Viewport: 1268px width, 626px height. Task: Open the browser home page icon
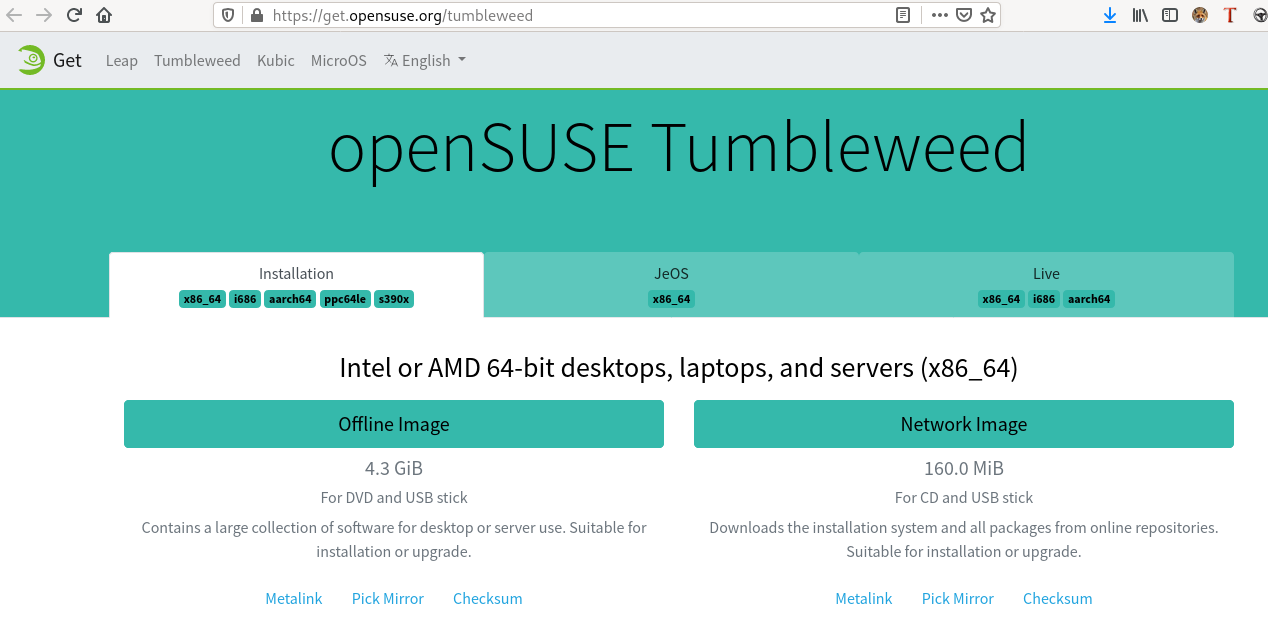click(104, 15)
